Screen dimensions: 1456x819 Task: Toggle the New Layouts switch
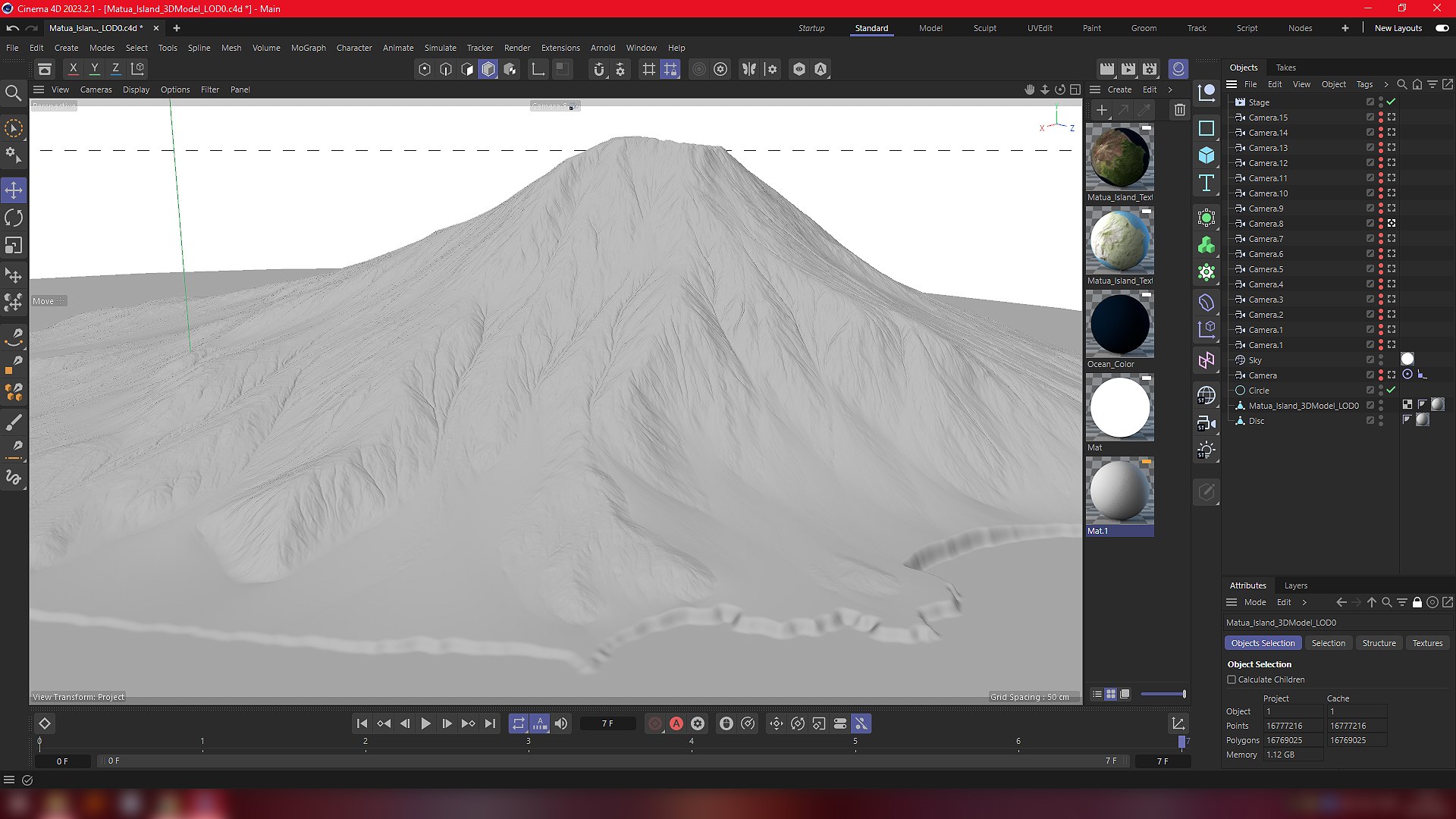(1442, 28)
